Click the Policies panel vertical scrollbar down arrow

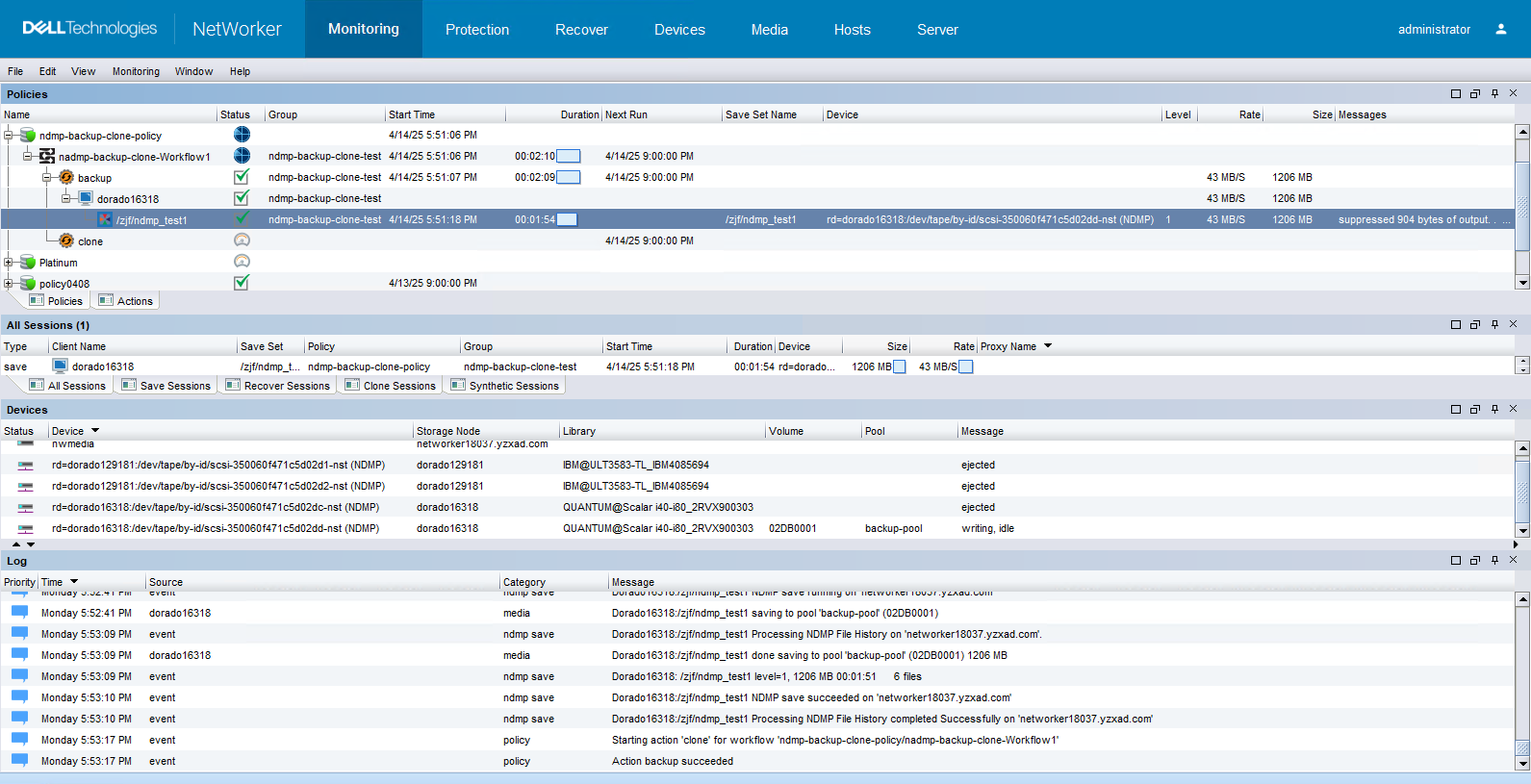pos(1522,283)
